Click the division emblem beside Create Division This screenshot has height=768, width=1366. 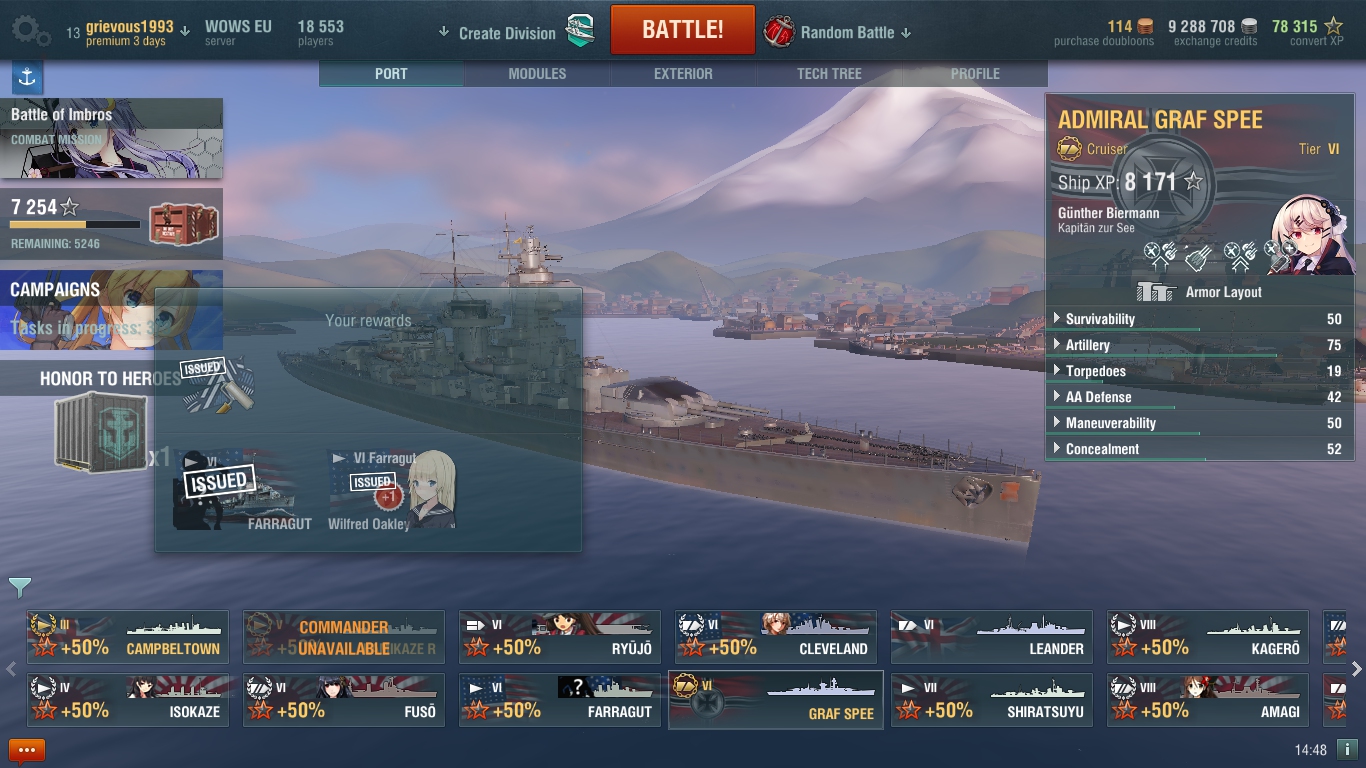click(581, 31)
